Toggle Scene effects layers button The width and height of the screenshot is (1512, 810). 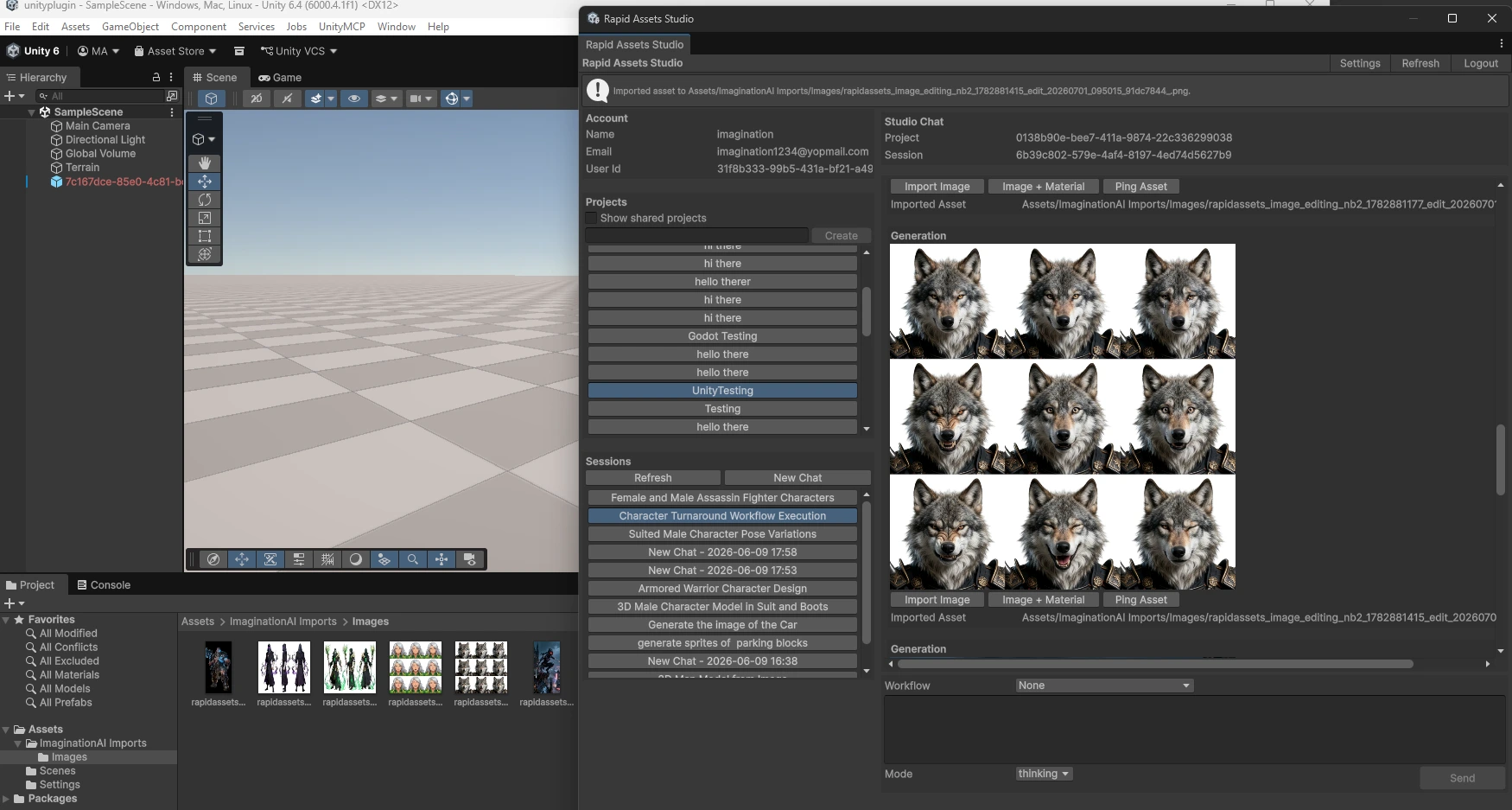(x=316, y=99)
